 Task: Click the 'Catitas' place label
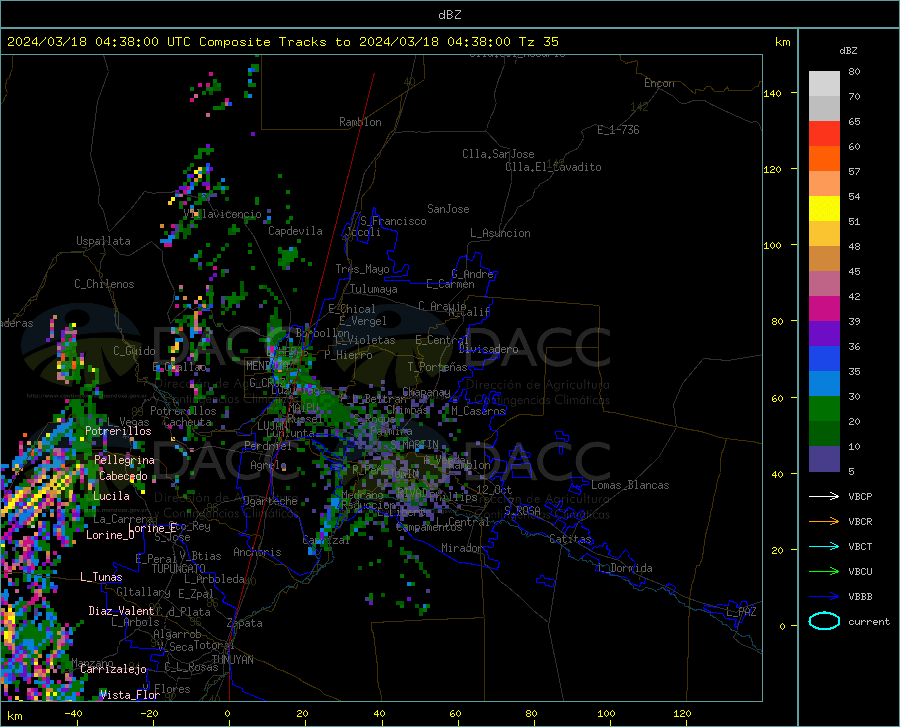point(570,539)
